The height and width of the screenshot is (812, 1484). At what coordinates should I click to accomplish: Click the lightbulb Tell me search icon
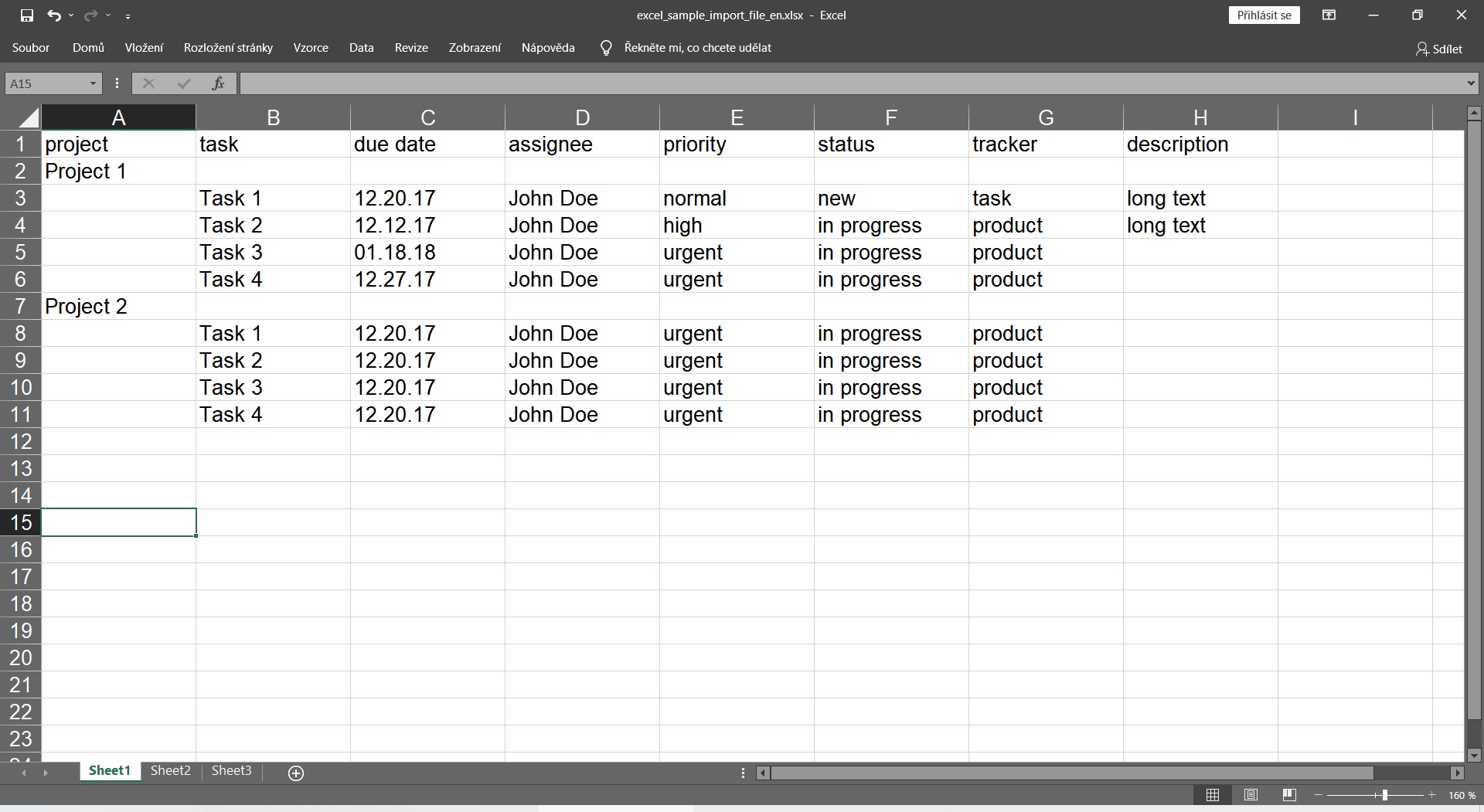point(607,48)
